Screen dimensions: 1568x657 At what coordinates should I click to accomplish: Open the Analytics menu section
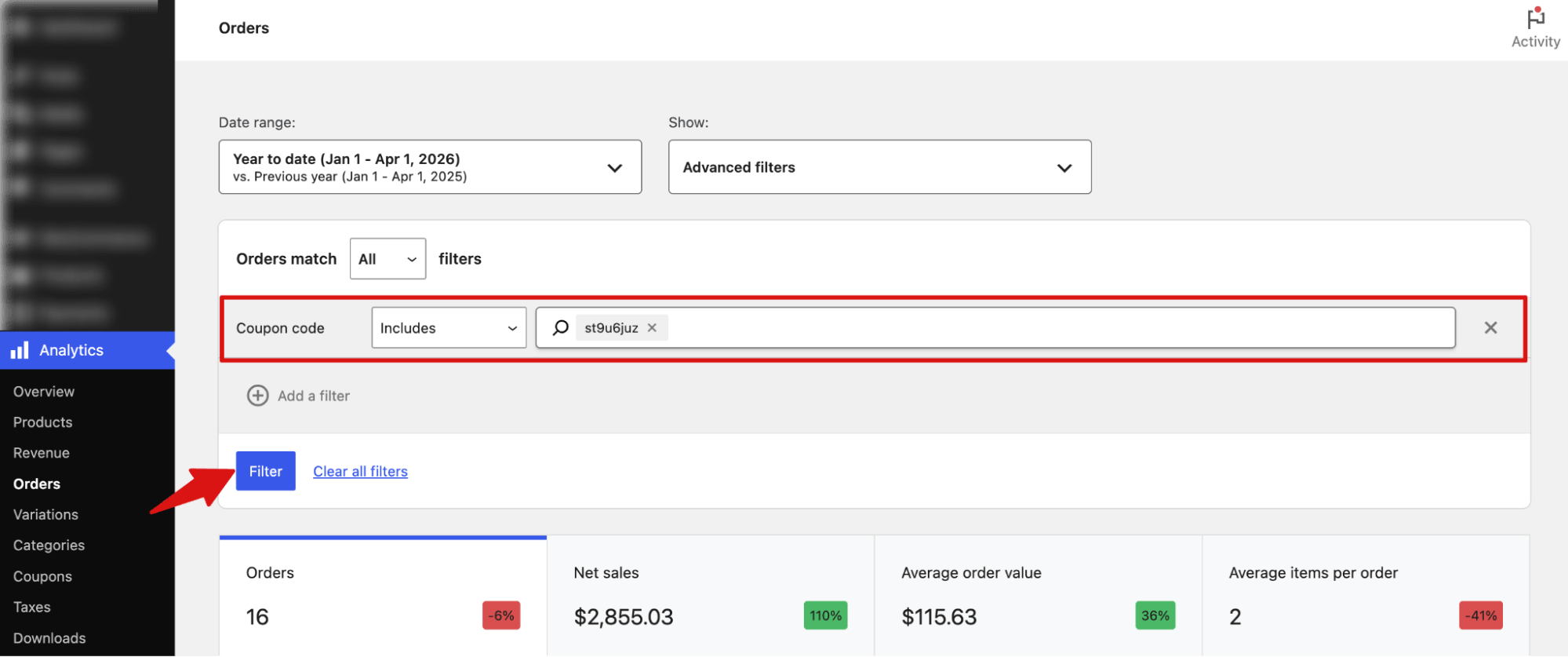(87, 350)
